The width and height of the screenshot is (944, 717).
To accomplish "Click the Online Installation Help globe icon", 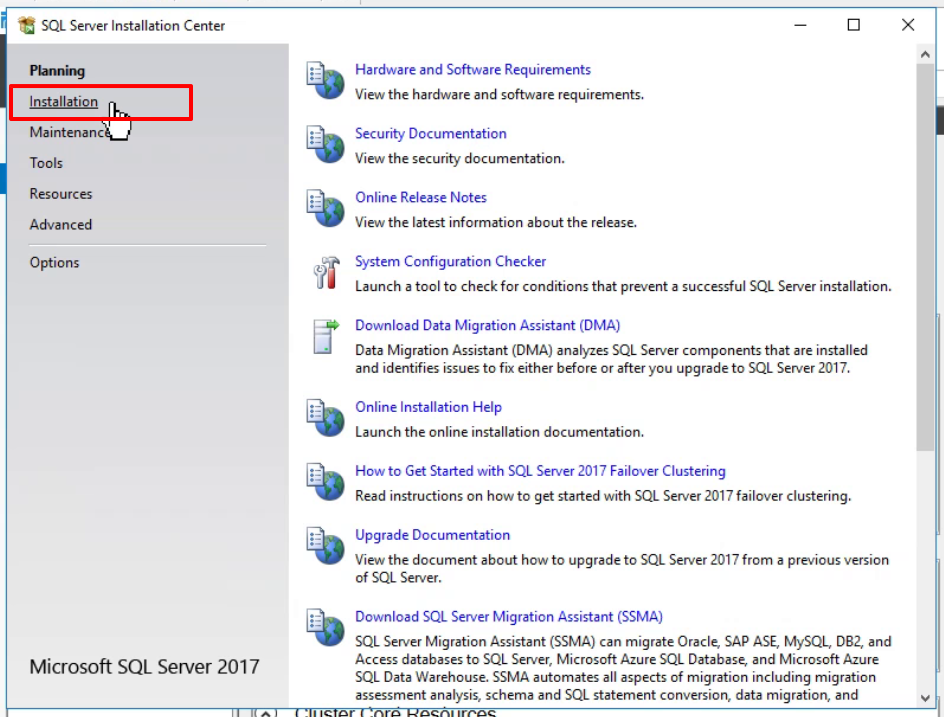I will (x=325, y=418).
